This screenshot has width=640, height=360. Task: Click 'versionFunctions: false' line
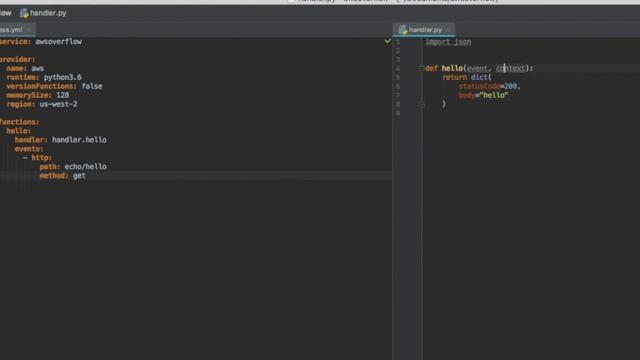(54, 86)
